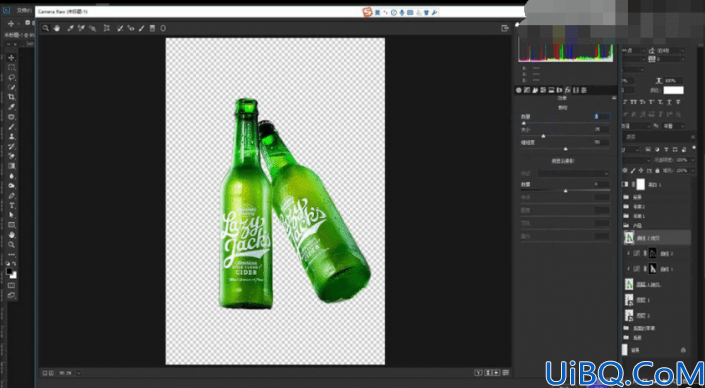This screenshot has height=388, width=705.
Task: Select the Graduated Filter tool
Action: pyautogui.click(x=152, y=28)
